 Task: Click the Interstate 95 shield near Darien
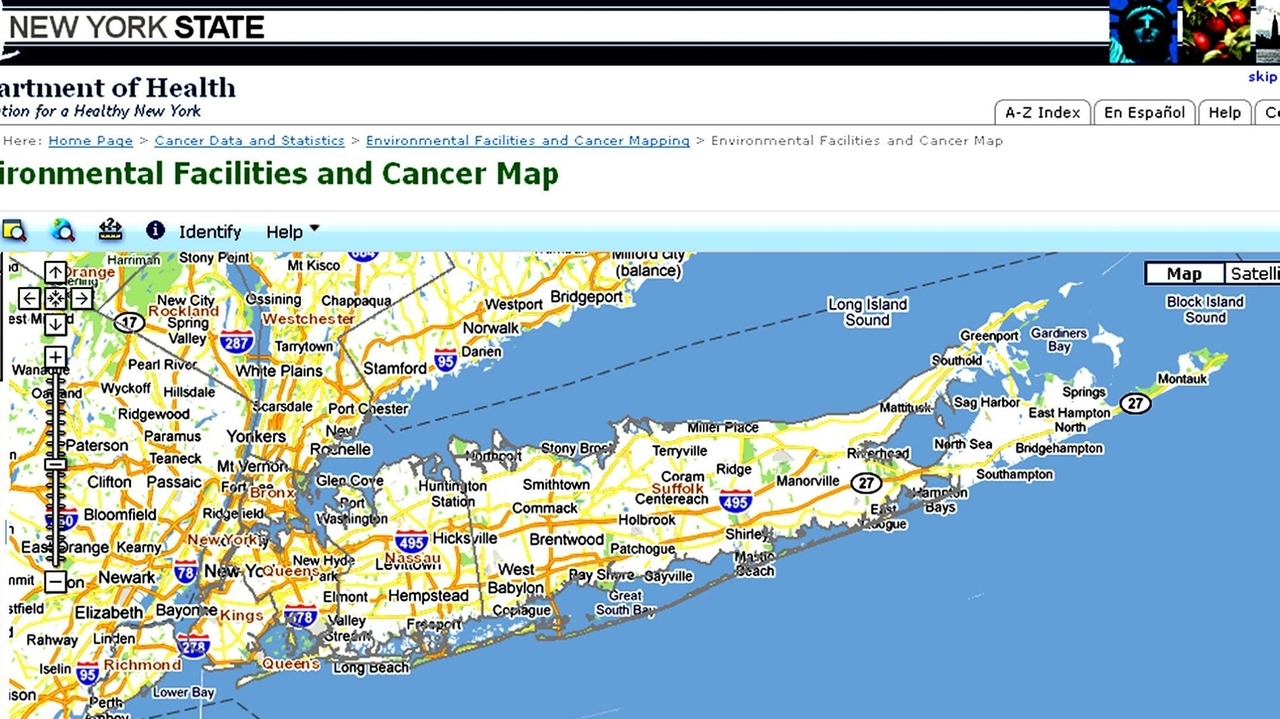[446, 361]
